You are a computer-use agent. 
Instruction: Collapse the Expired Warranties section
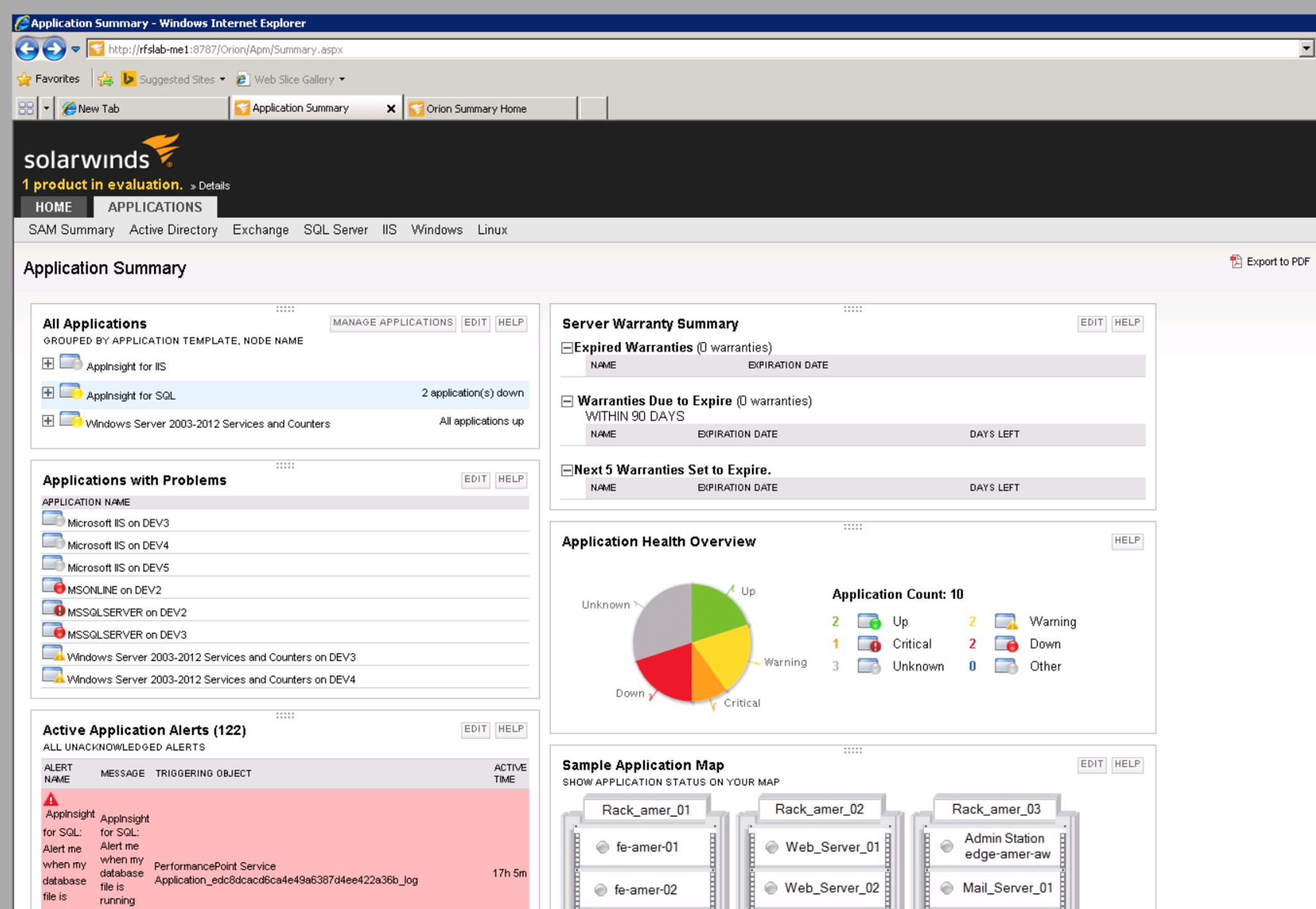coord(567,348)
